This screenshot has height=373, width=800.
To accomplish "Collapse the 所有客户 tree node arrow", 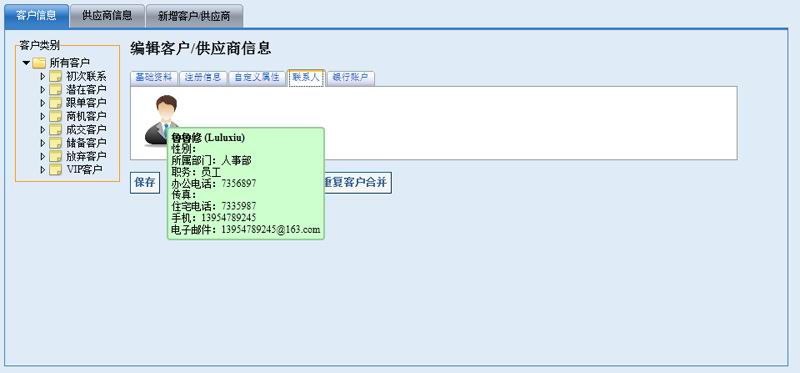I will coord(27,63).
